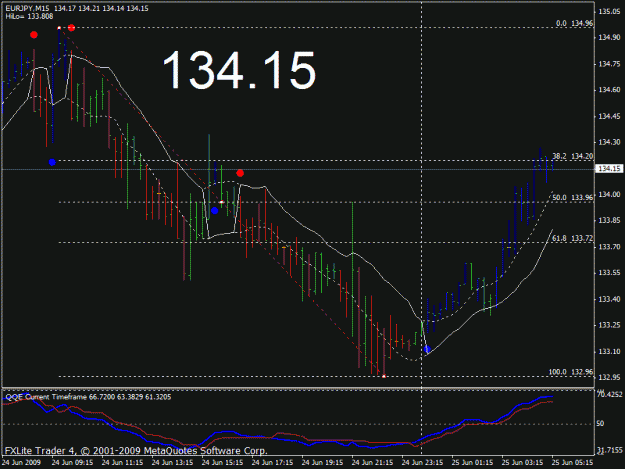Screen dimensions: 625x469
Task: Click 135.05 on the price scale
Action: click(609, 12)
